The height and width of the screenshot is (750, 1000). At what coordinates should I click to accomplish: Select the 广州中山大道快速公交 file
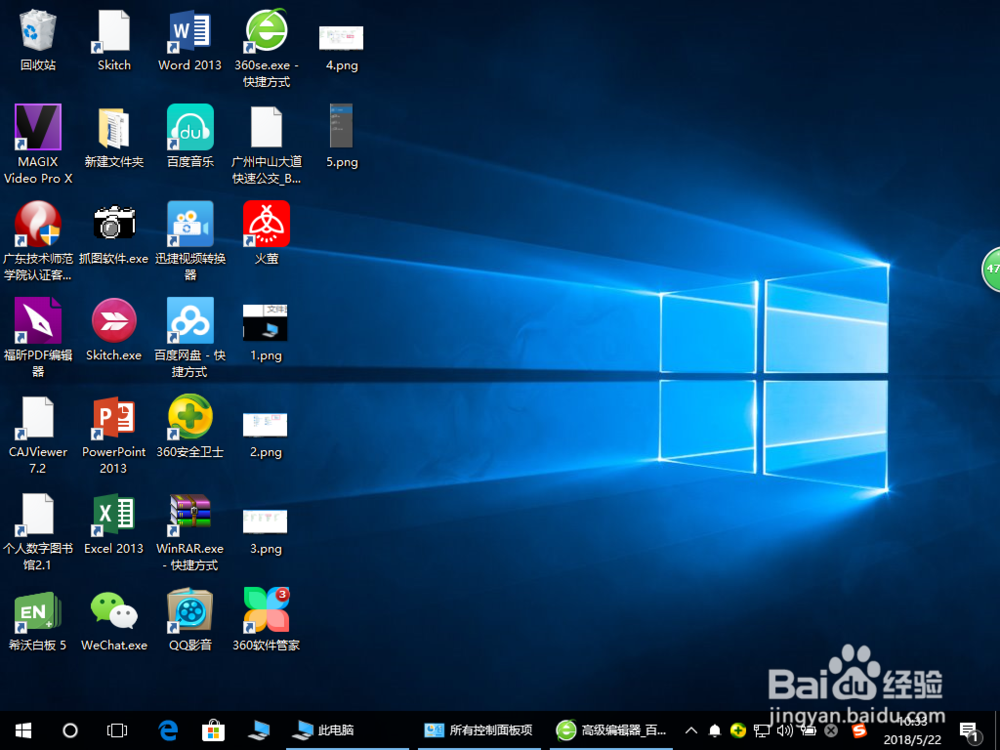266,145
